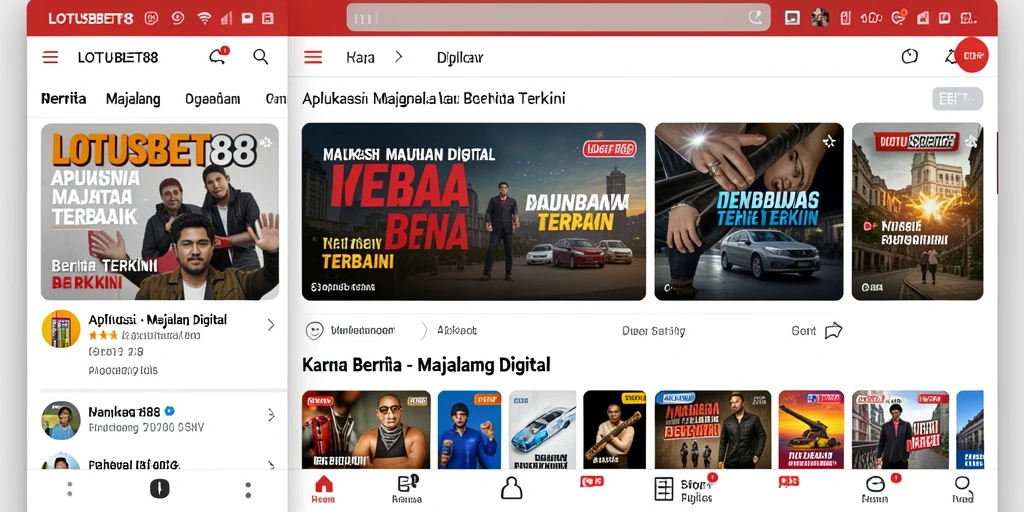Click the Diplicar breadcrumb item
The image size is (1024, 512).
pos(460,57)
